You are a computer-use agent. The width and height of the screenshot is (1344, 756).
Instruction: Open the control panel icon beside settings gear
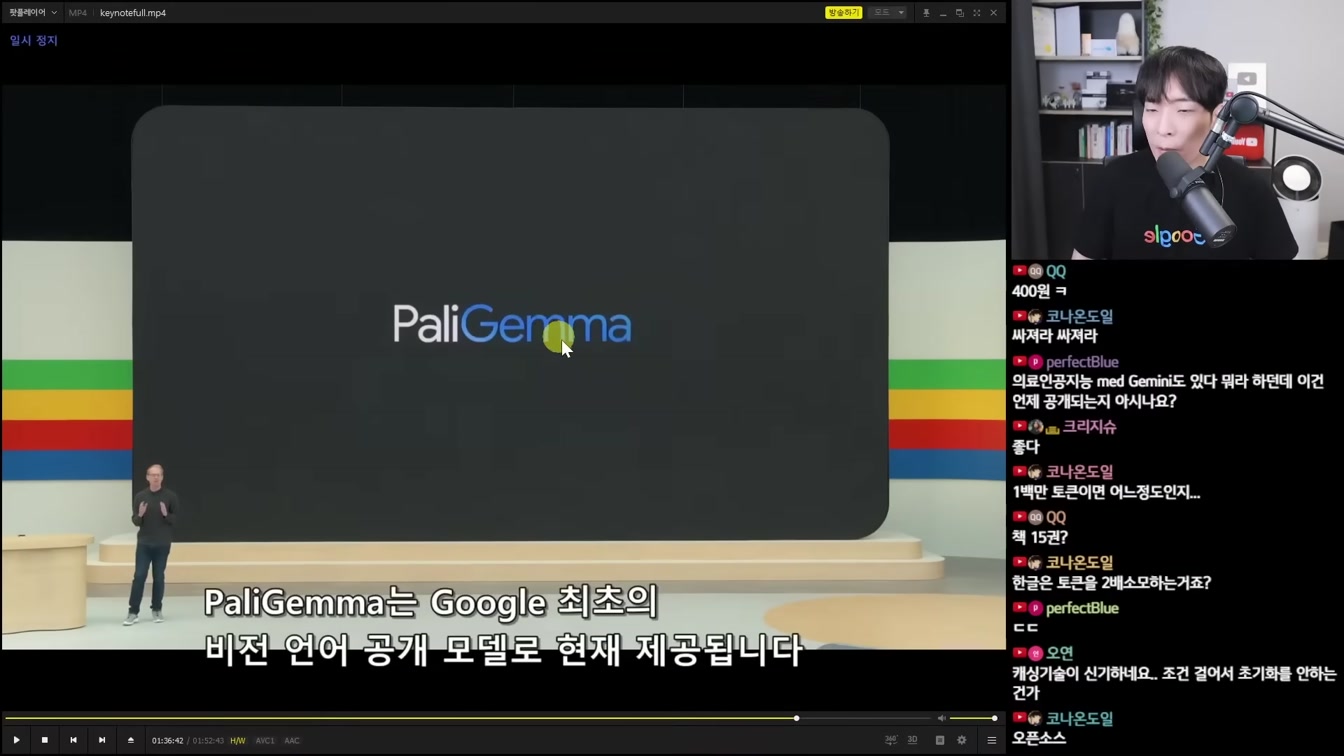[x=940, y=740]
